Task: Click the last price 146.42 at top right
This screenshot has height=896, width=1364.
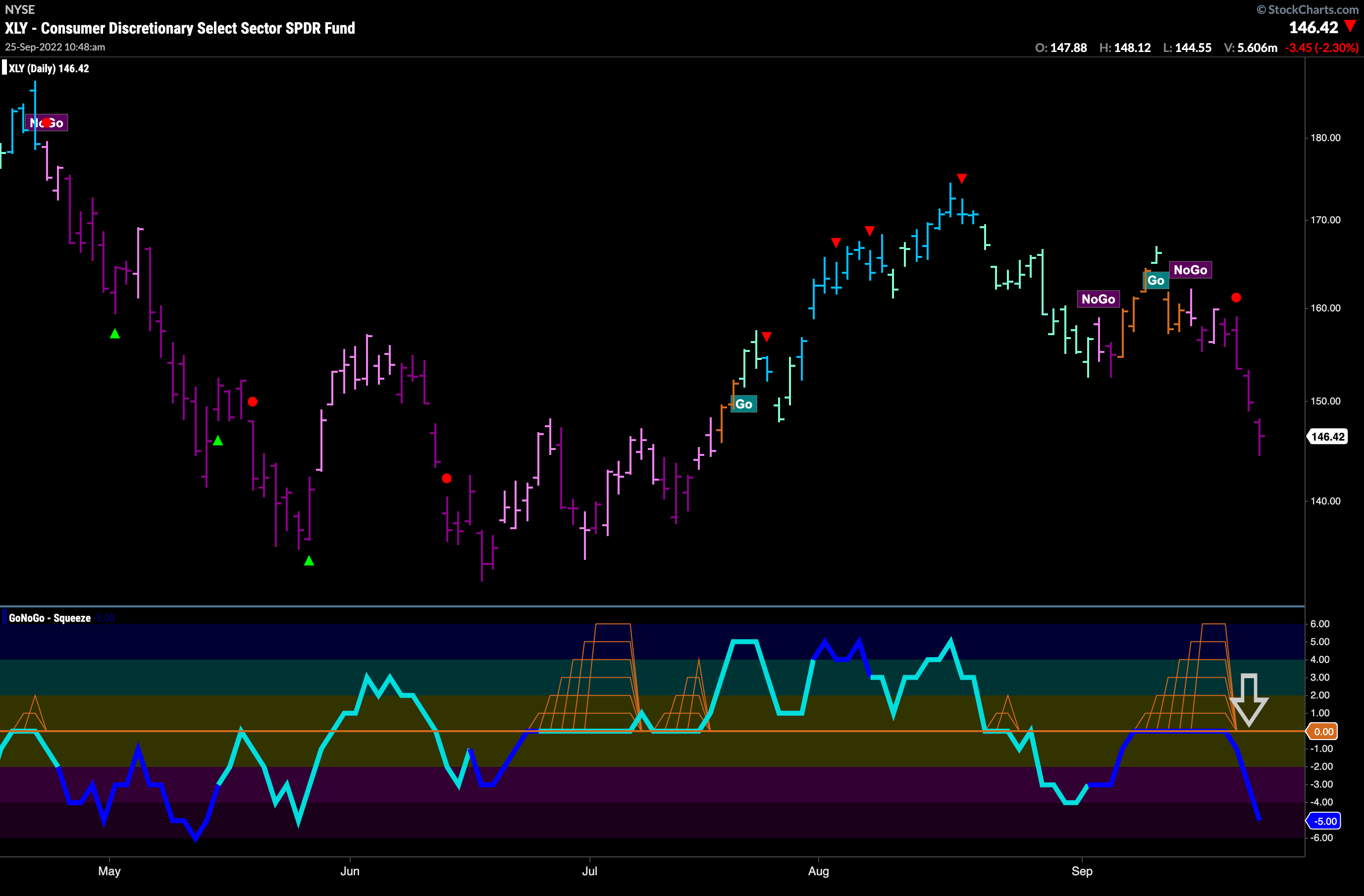Action: (x=1313, y=28)
